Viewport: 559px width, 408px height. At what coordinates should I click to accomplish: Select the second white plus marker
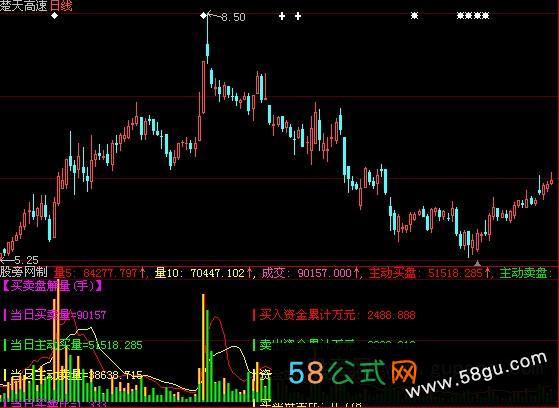click(298, 16)
